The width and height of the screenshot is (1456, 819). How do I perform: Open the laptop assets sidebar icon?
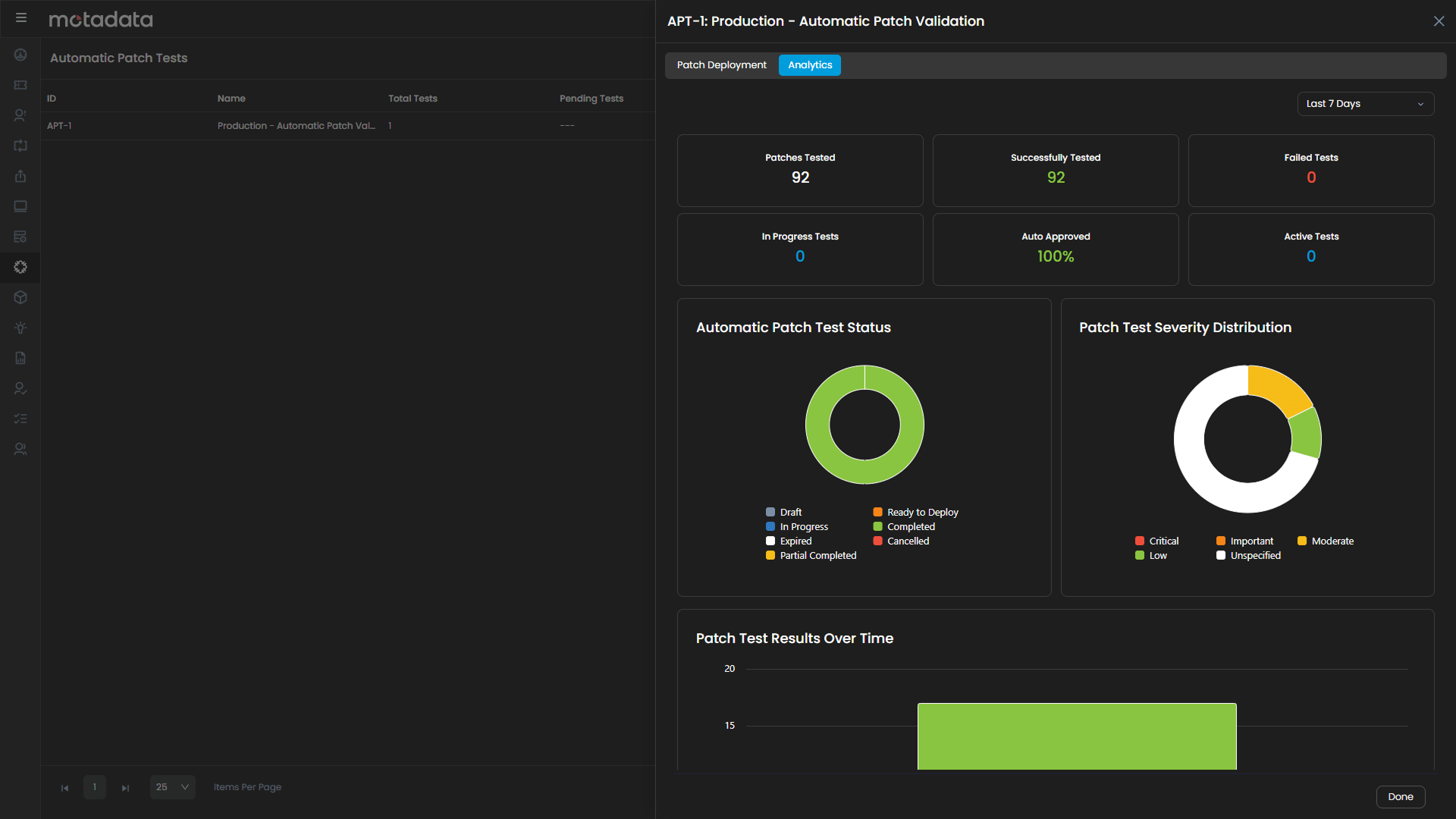[20, 206]
